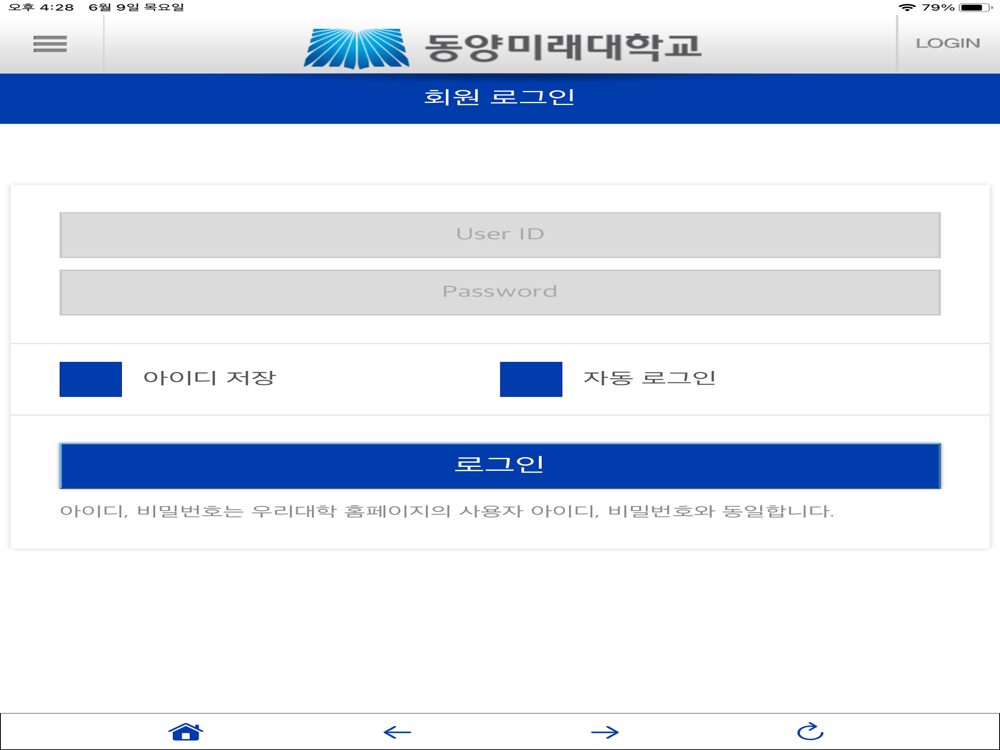The image size is (1000, 750).
Task: Focus the Password input field
Action: 500,292
